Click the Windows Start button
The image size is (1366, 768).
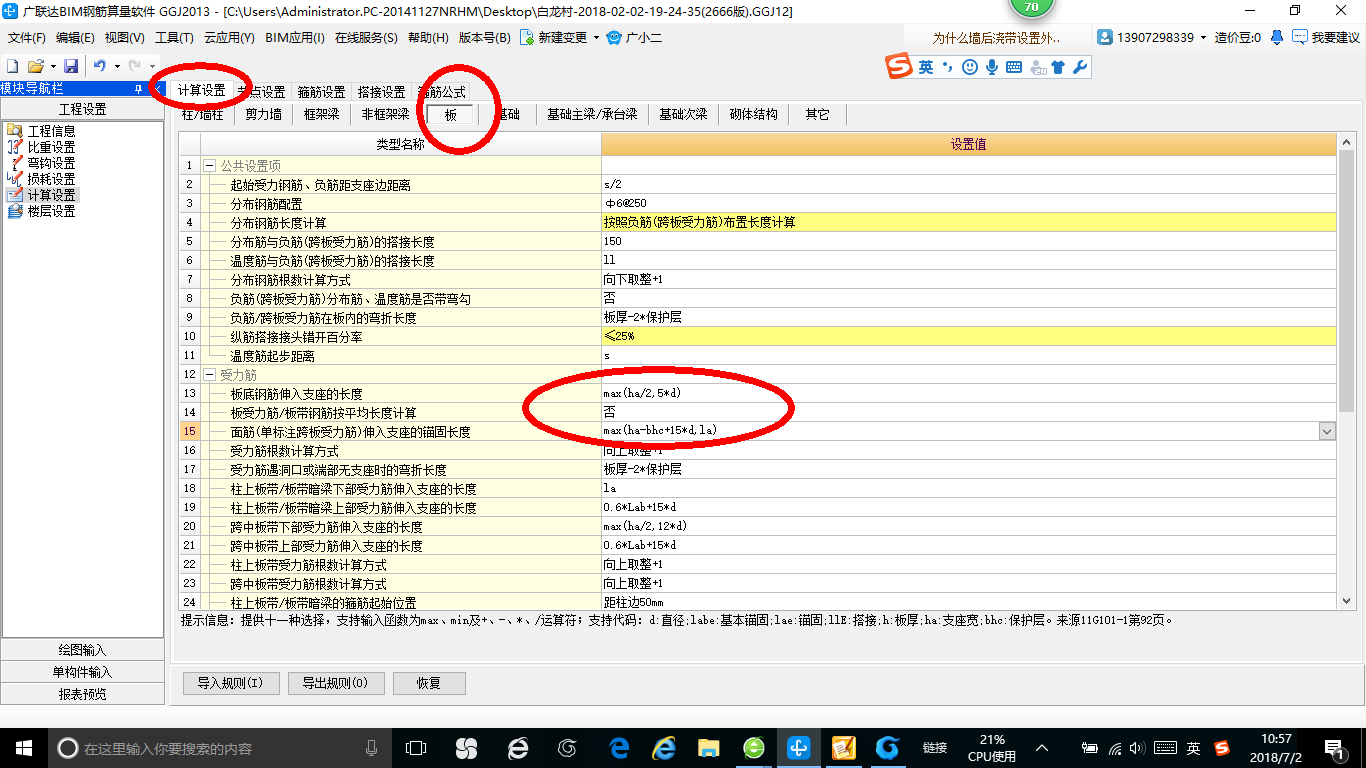pyautogui.click(x=22, y=747)
